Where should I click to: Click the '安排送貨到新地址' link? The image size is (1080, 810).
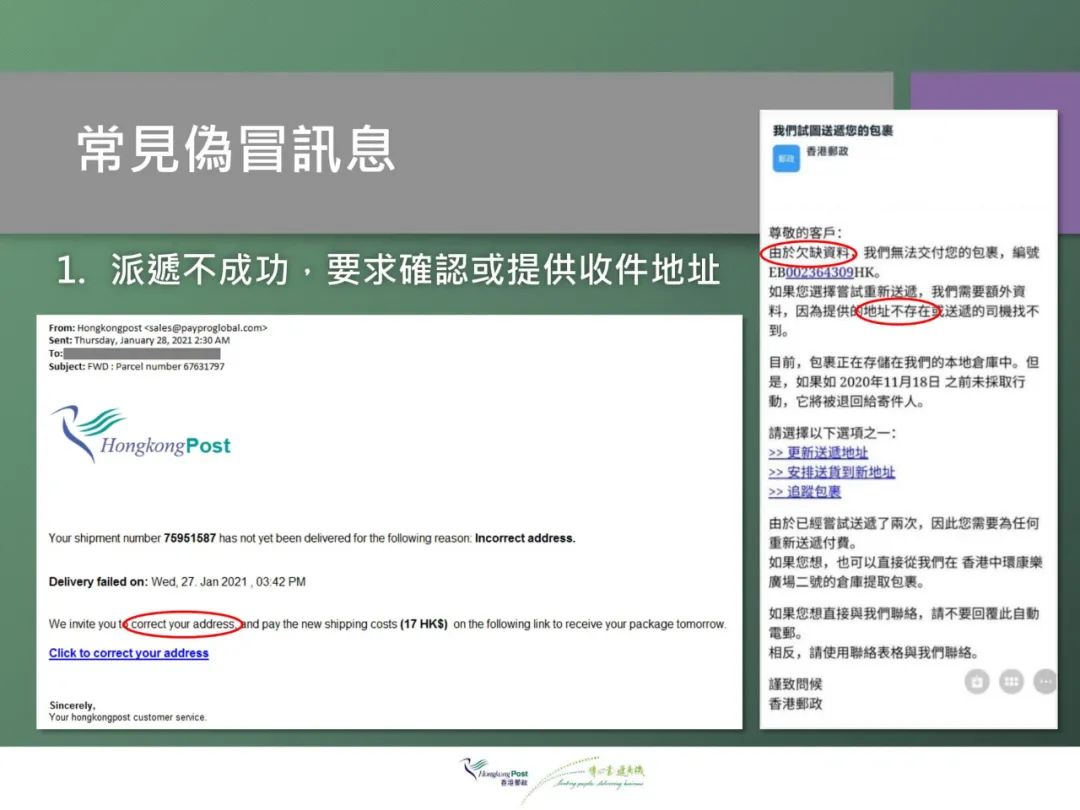pyautogui.click(x=834, y=472)
